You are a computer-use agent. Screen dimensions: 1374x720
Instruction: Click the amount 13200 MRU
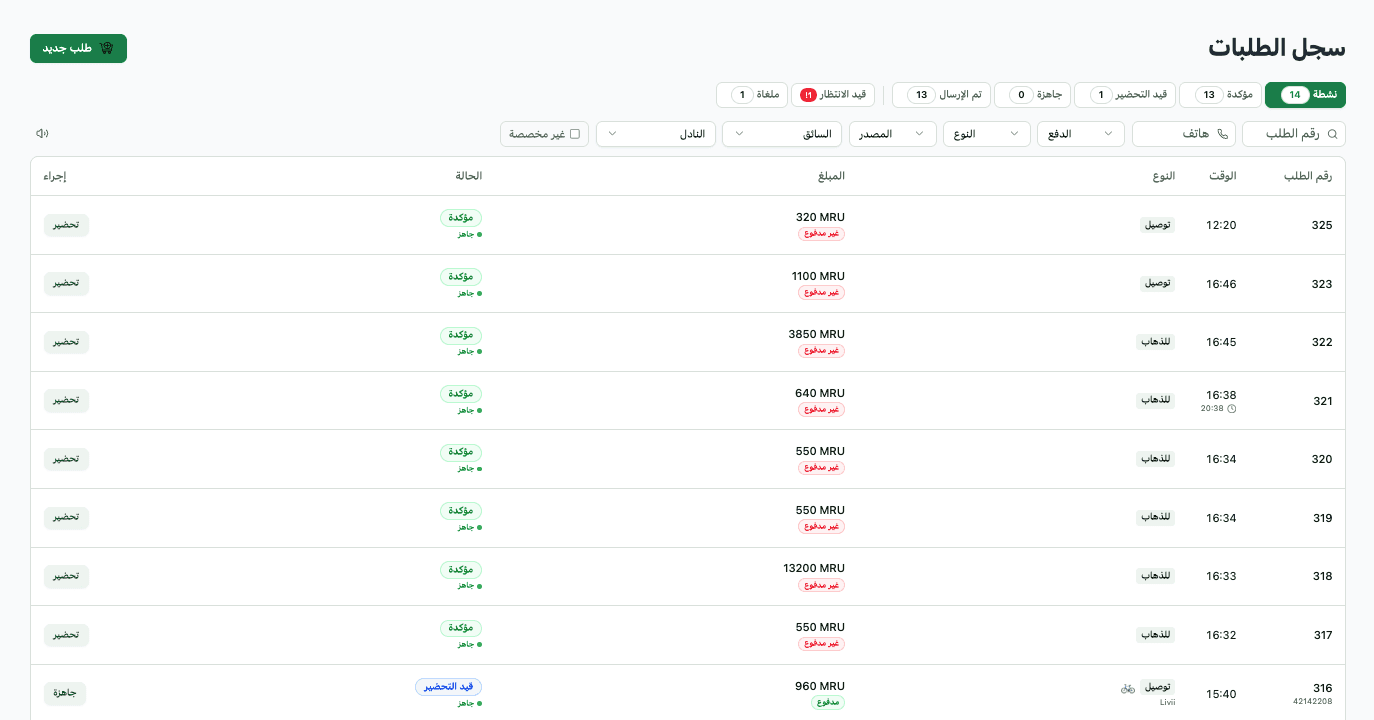(x=814, y=568)
